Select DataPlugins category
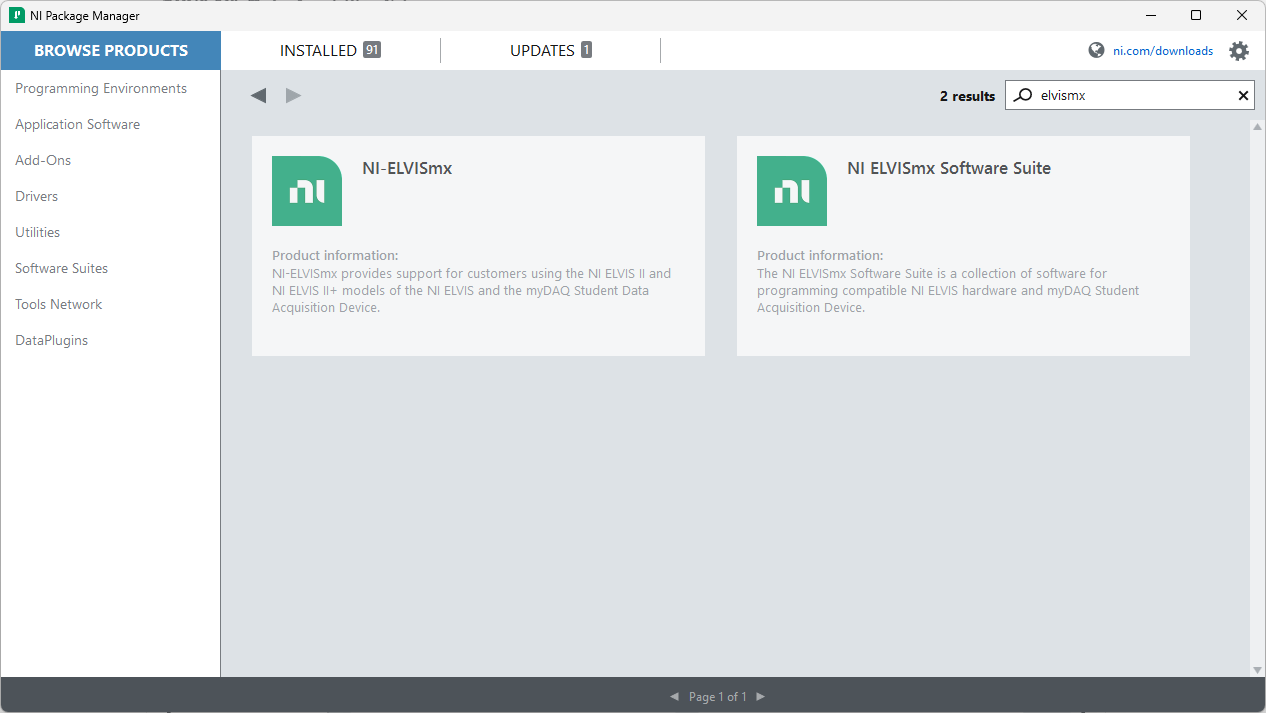Image resolution: width=1266 pixels, height=713 pixels. coord(51,340)
